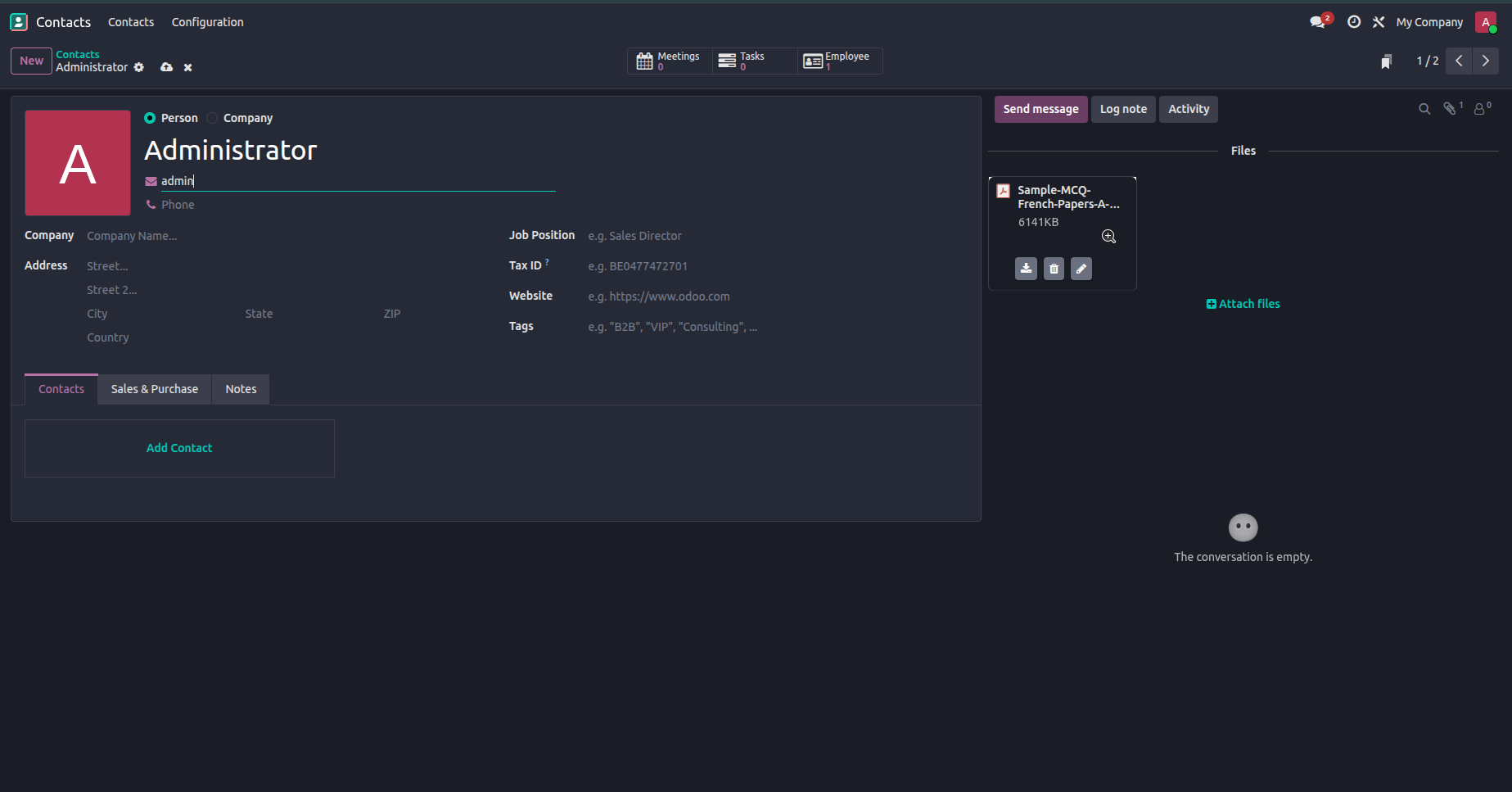Open the messages conversations icon in the top bar
The width and height of the screenshot is (1512, 792).
(x=1317, y=22)
